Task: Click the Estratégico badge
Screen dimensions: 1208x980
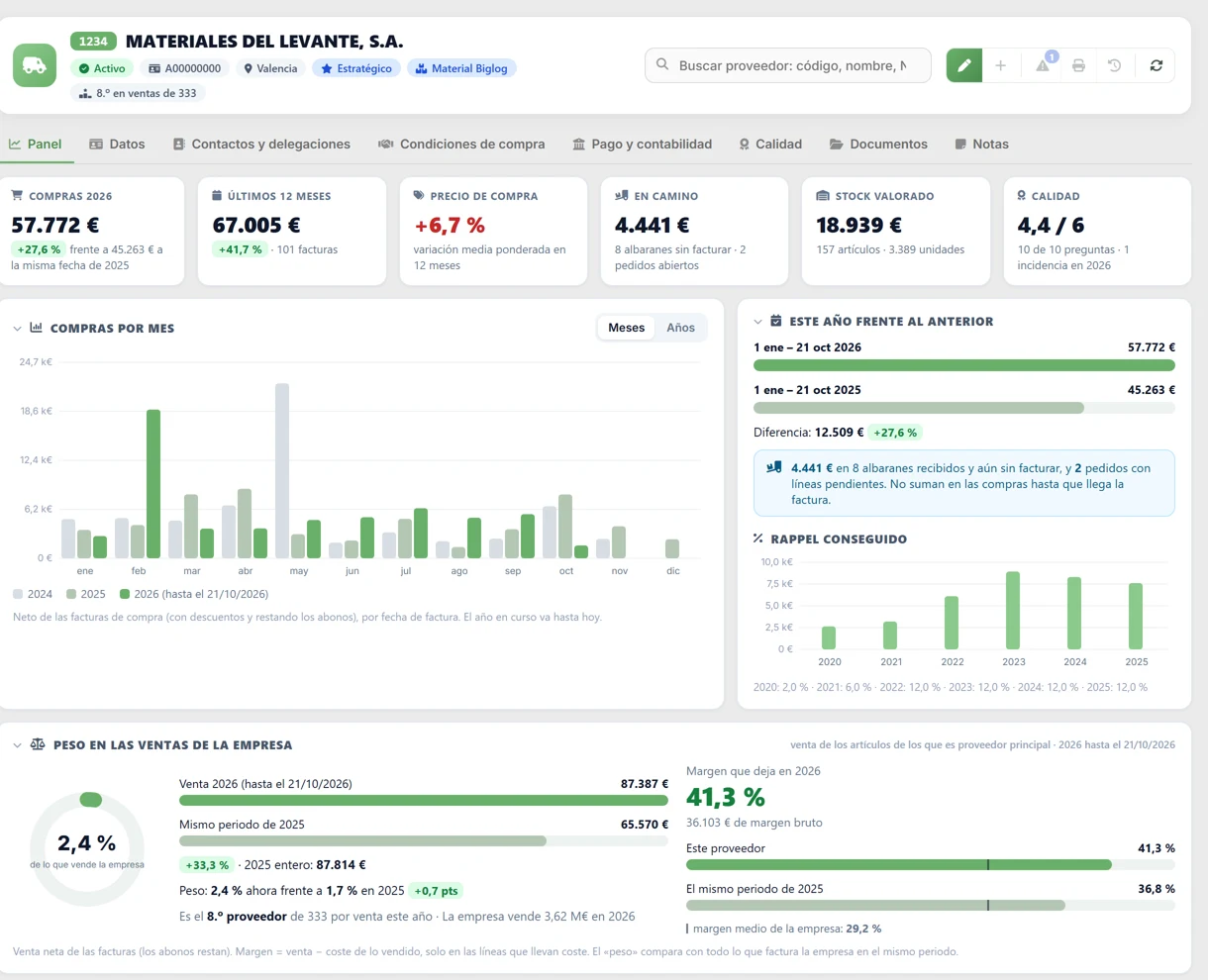Action: pos(356,68)
